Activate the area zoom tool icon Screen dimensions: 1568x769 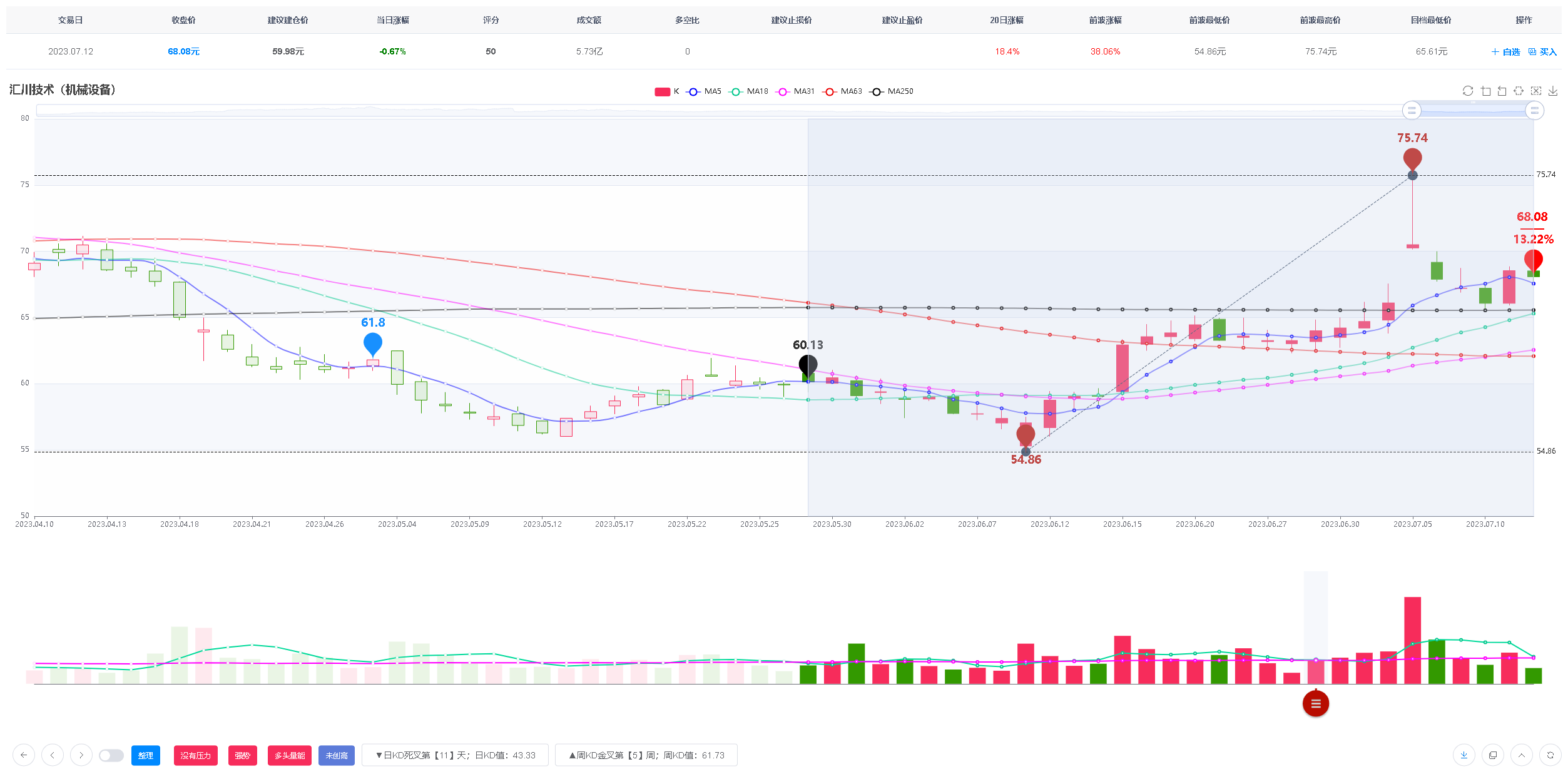(1485, 91)
